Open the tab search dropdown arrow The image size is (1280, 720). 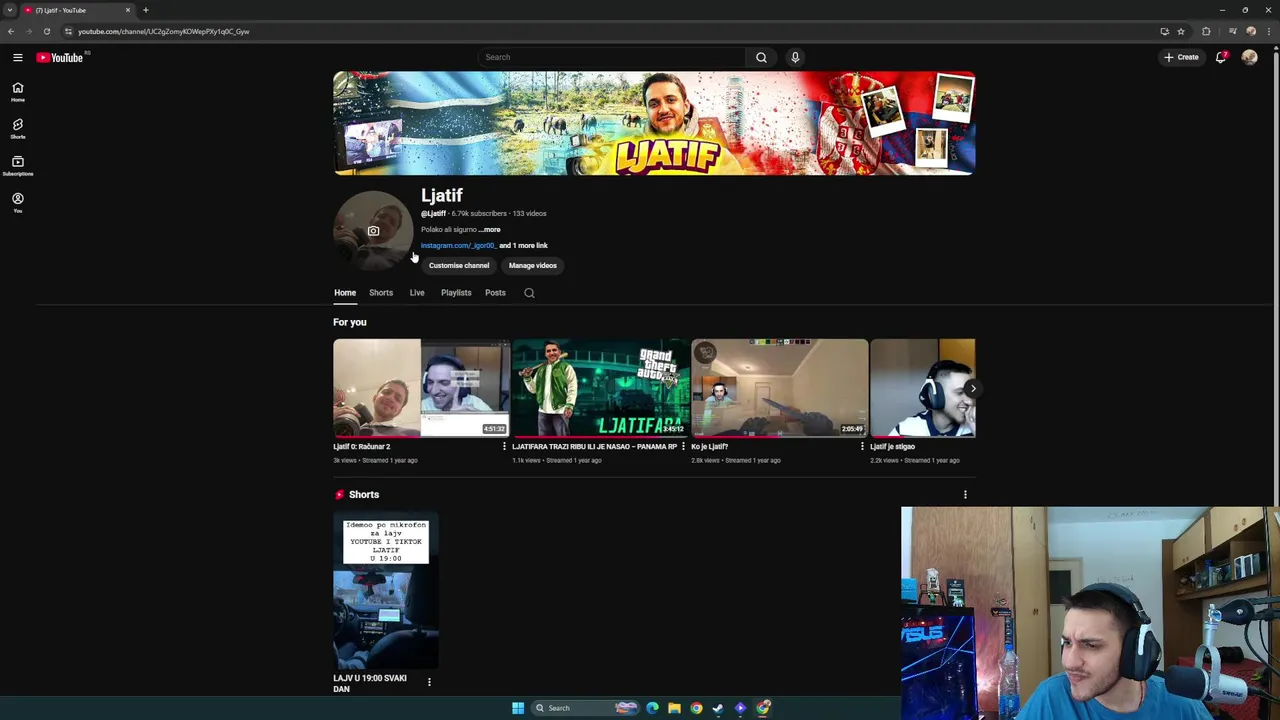pyautogui.click(x=9, y=10)
